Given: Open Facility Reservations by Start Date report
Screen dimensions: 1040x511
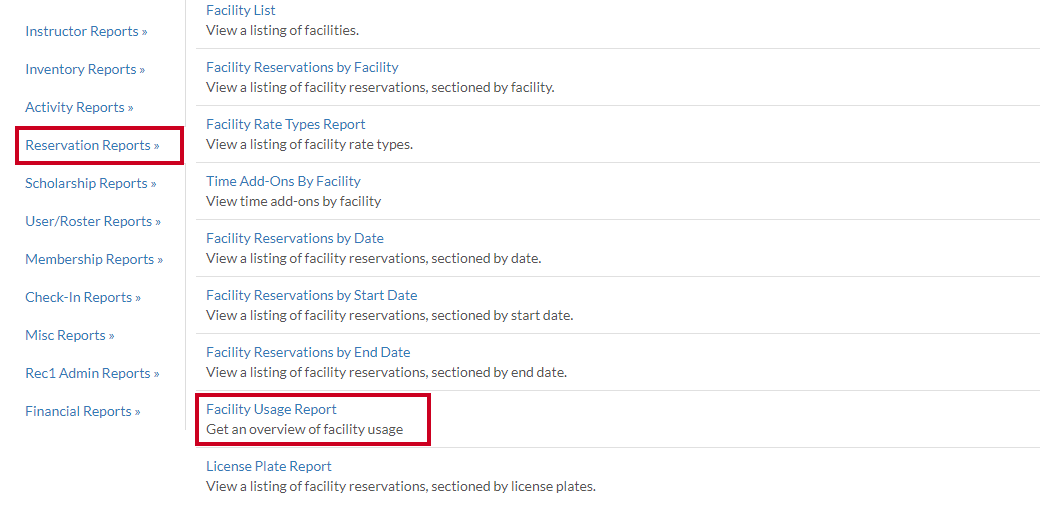Looking at the screenshot, I should point(312,295).
